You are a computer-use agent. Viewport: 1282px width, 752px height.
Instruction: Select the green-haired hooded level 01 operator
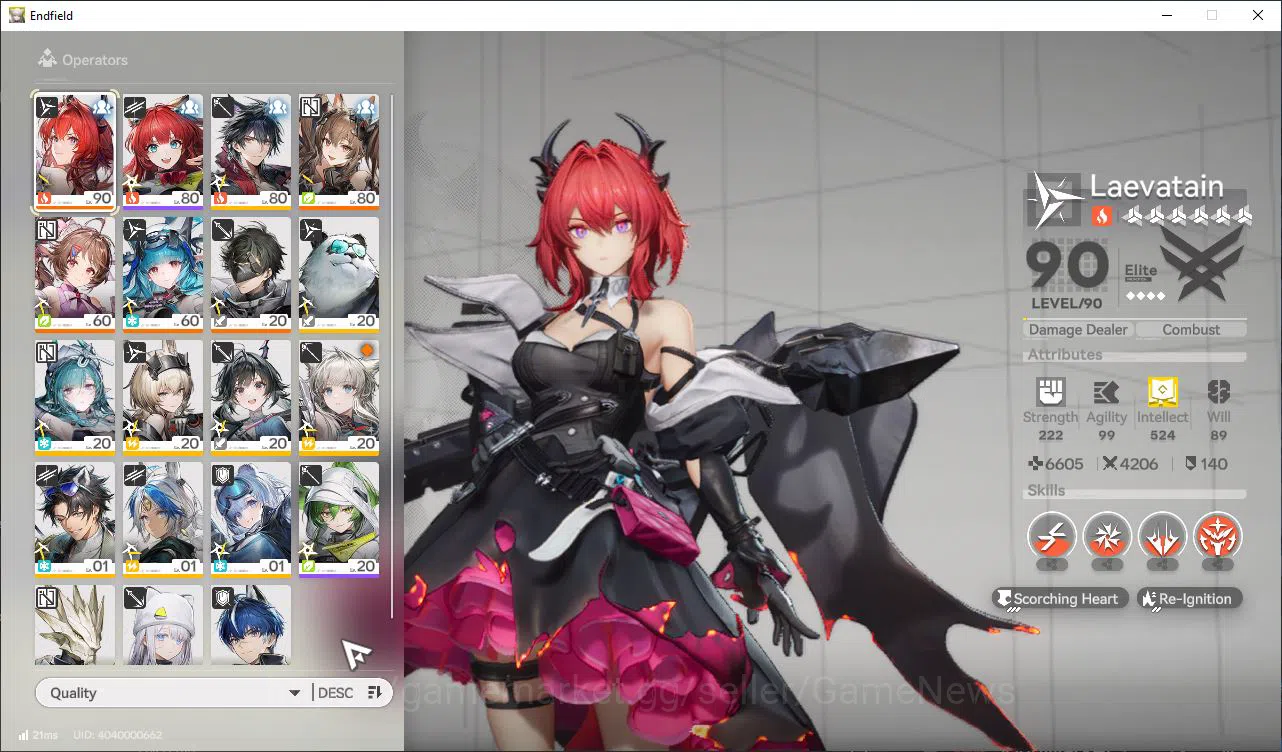[339, 520]
